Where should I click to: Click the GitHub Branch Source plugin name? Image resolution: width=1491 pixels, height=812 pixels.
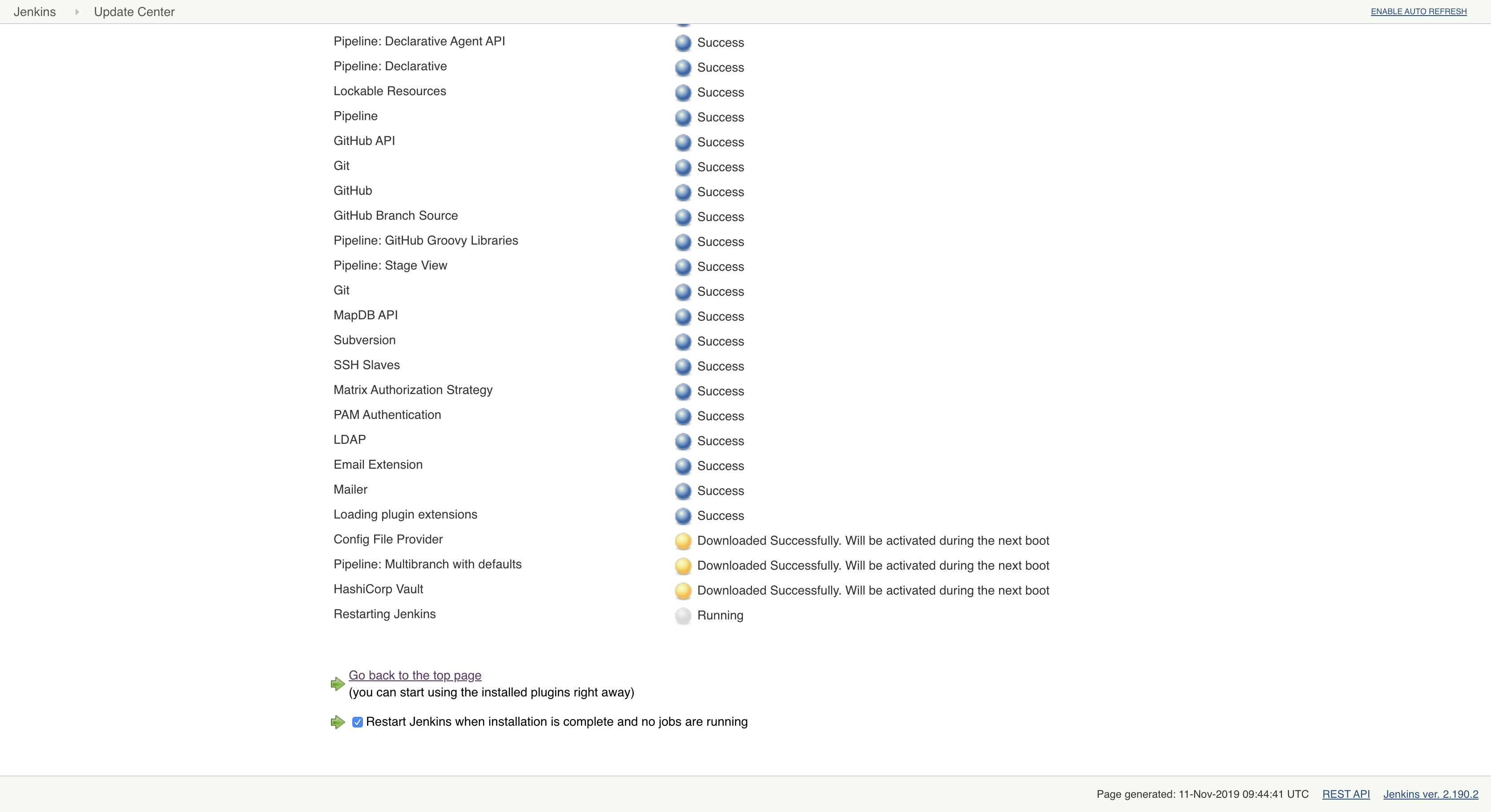395,216
